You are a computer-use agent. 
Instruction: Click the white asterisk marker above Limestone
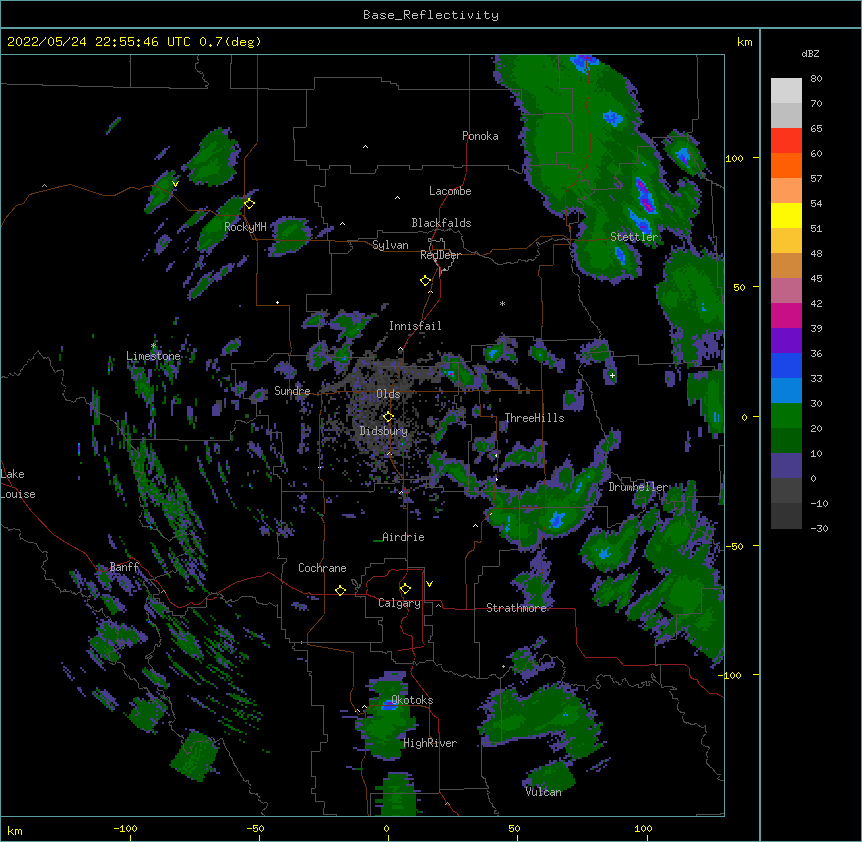(x=153, y=345)
